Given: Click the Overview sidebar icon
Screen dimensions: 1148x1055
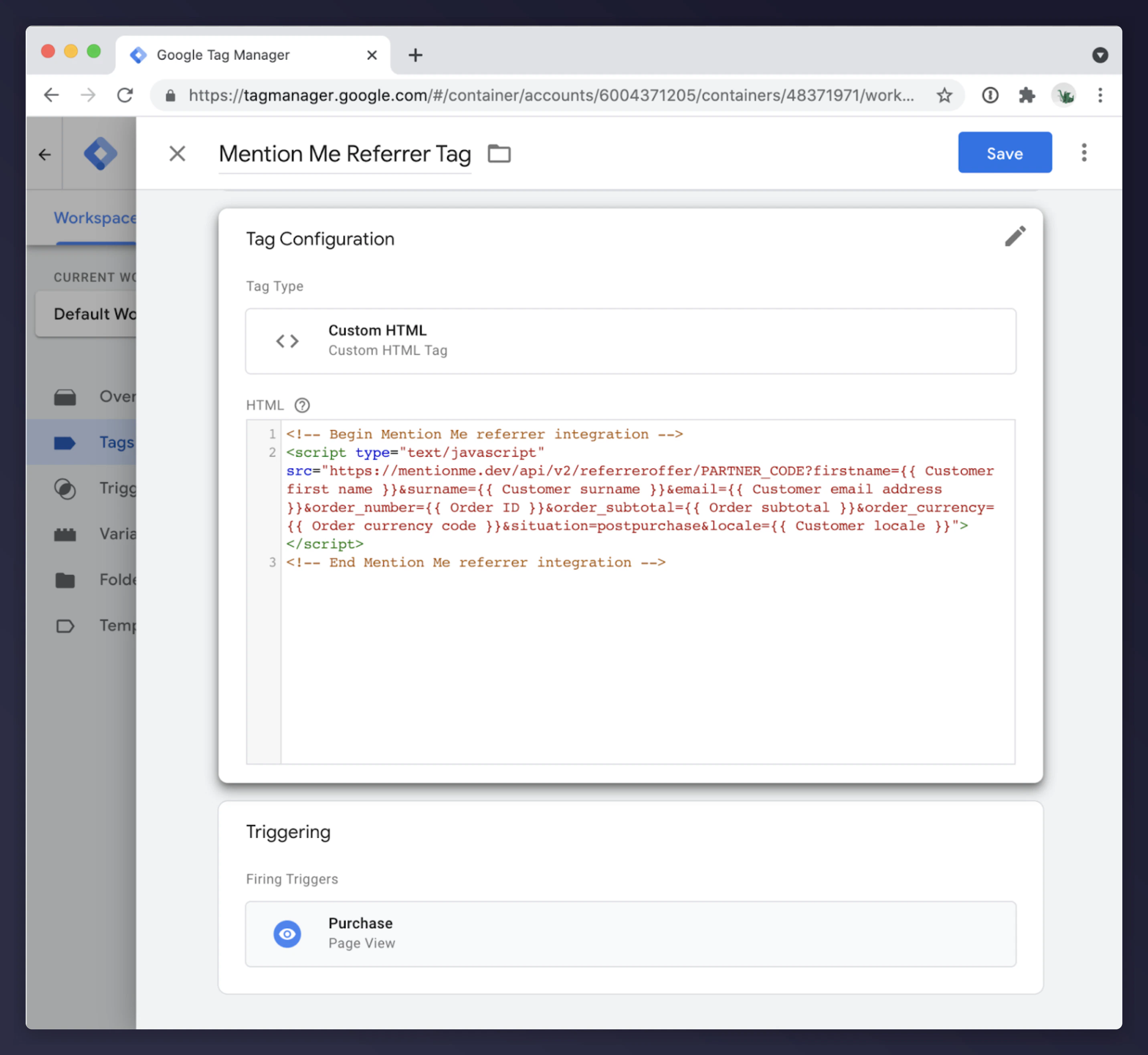Looking at the screenshot, I should tap(65, 397).
